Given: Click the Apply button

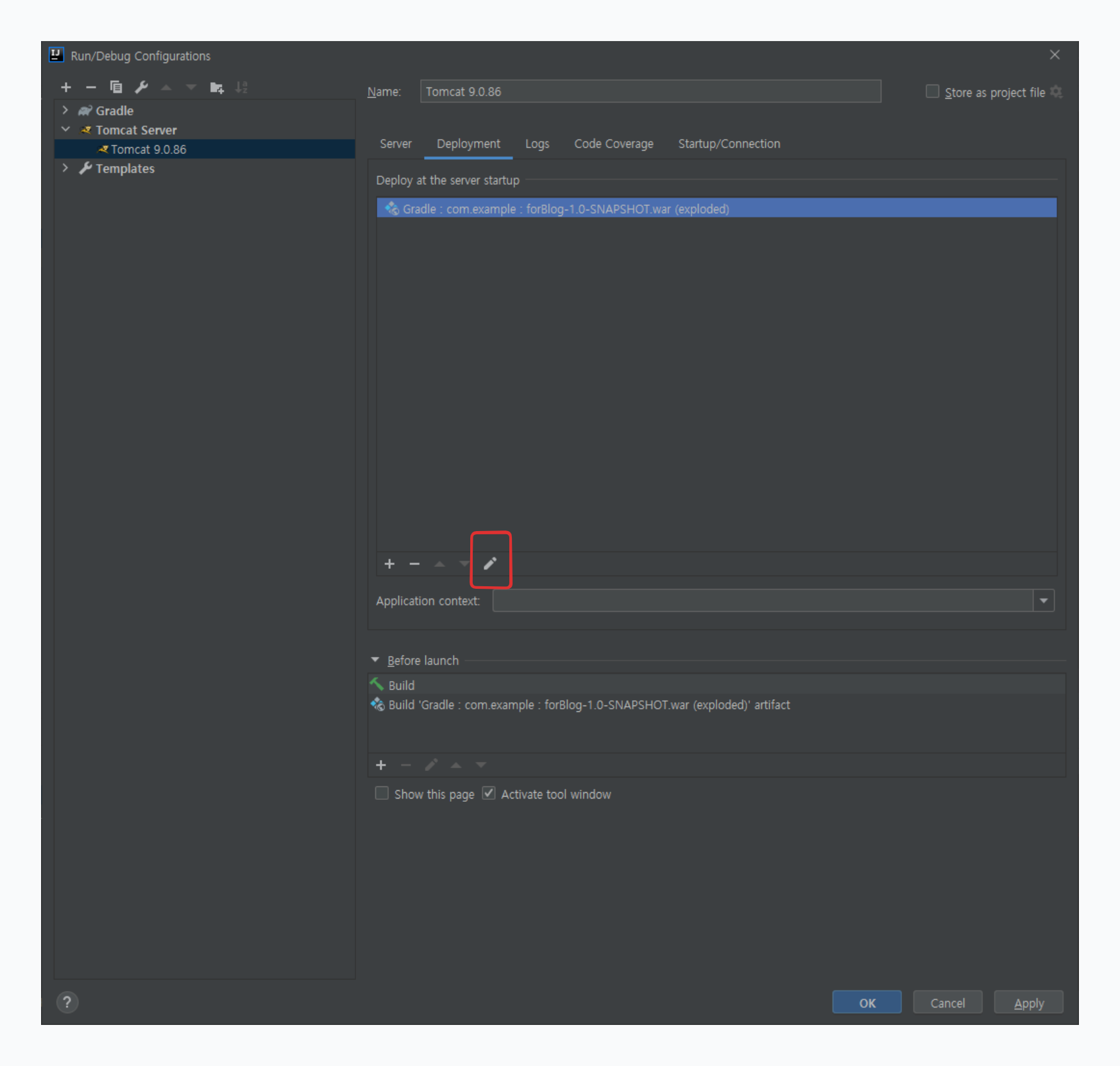Looking at the screenshot, I should 1029,1003.
